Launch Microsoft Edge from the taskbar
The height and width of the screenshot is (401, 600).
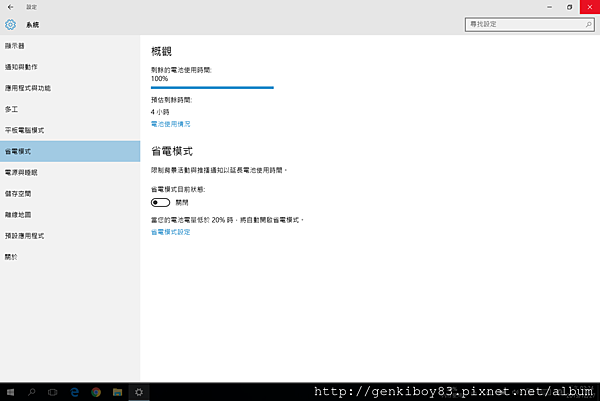[x=75, y=392]
